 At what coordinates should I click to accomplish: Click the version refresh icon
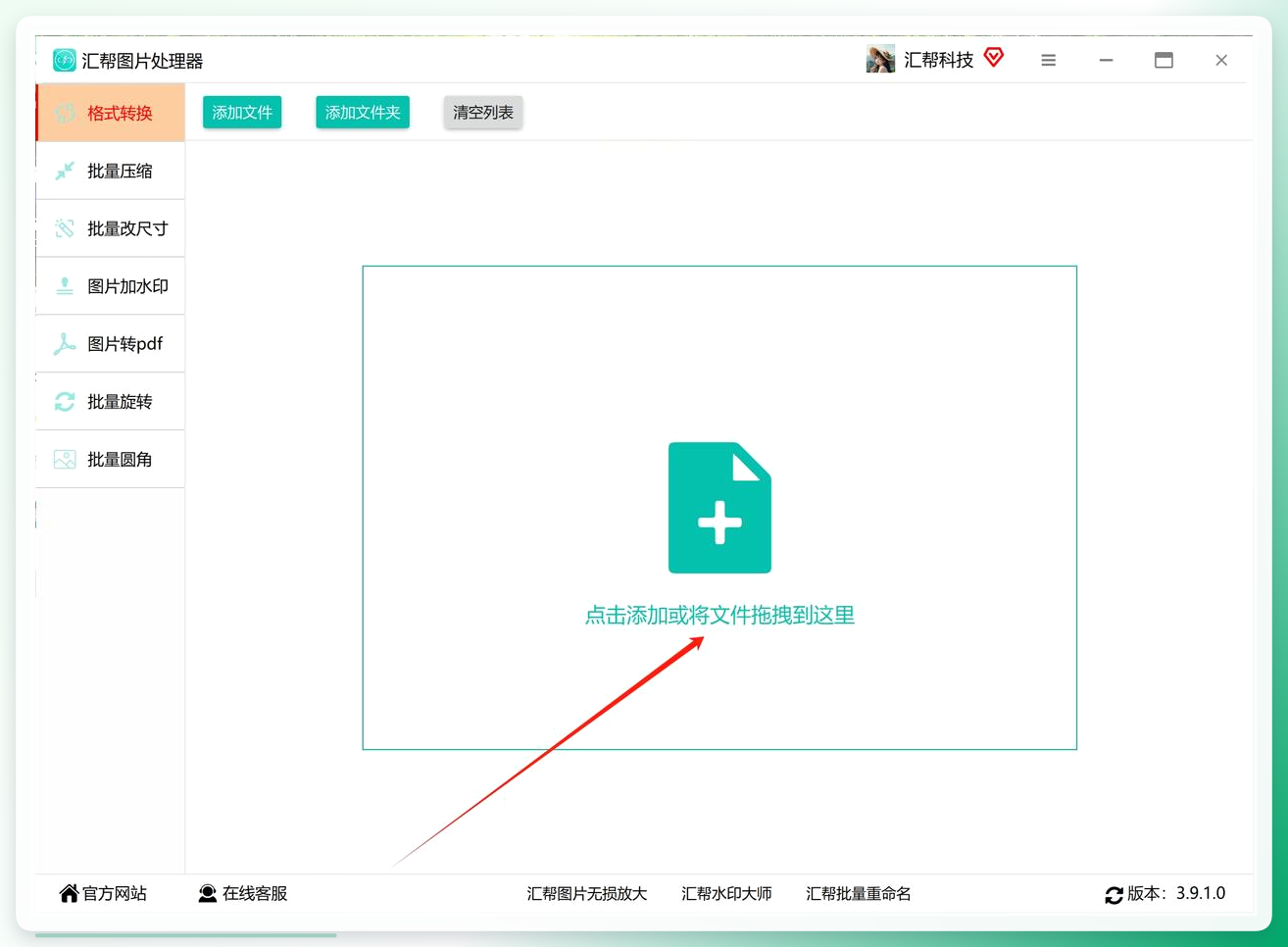pyautogui.click(x=1114, y=895)
